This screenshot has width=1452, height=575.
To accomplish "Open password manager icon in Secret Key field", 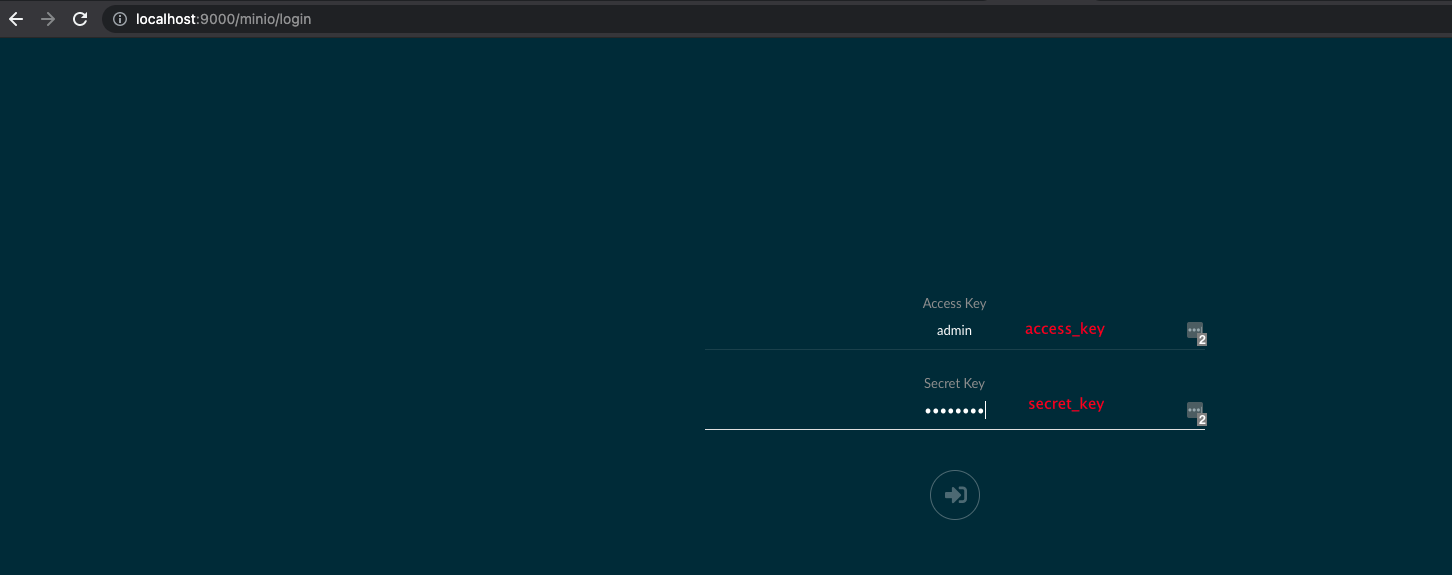I will point(1196,412).
